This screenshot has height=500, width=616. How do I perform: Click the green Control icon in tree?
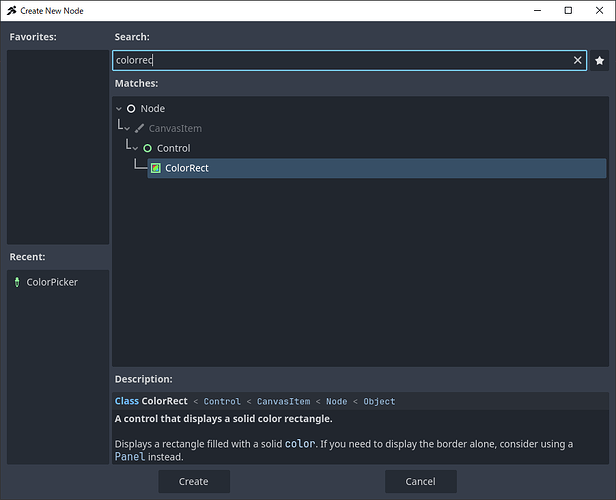(x=148, y=148)
